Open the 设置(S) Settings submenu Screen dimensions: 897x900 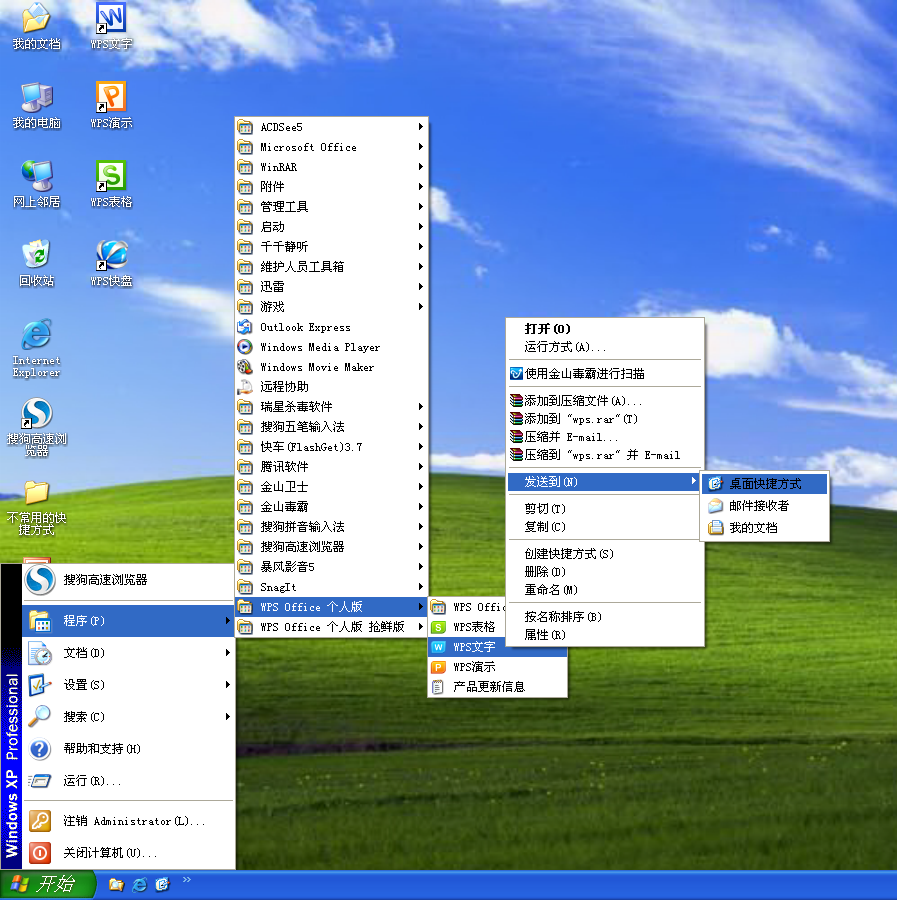(128, 685)
